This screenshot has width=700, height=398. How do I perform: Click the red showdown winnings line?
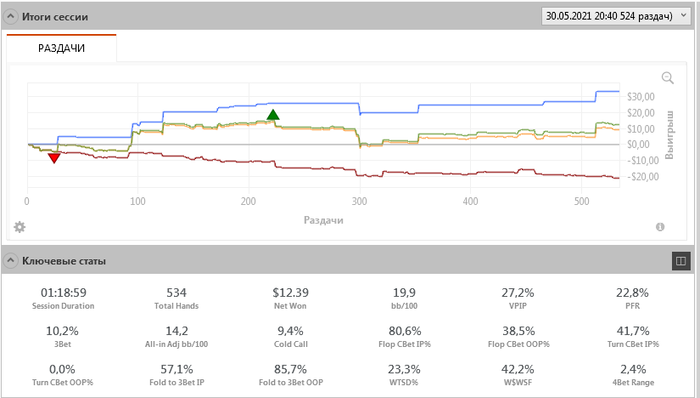[x=312, y=168]
